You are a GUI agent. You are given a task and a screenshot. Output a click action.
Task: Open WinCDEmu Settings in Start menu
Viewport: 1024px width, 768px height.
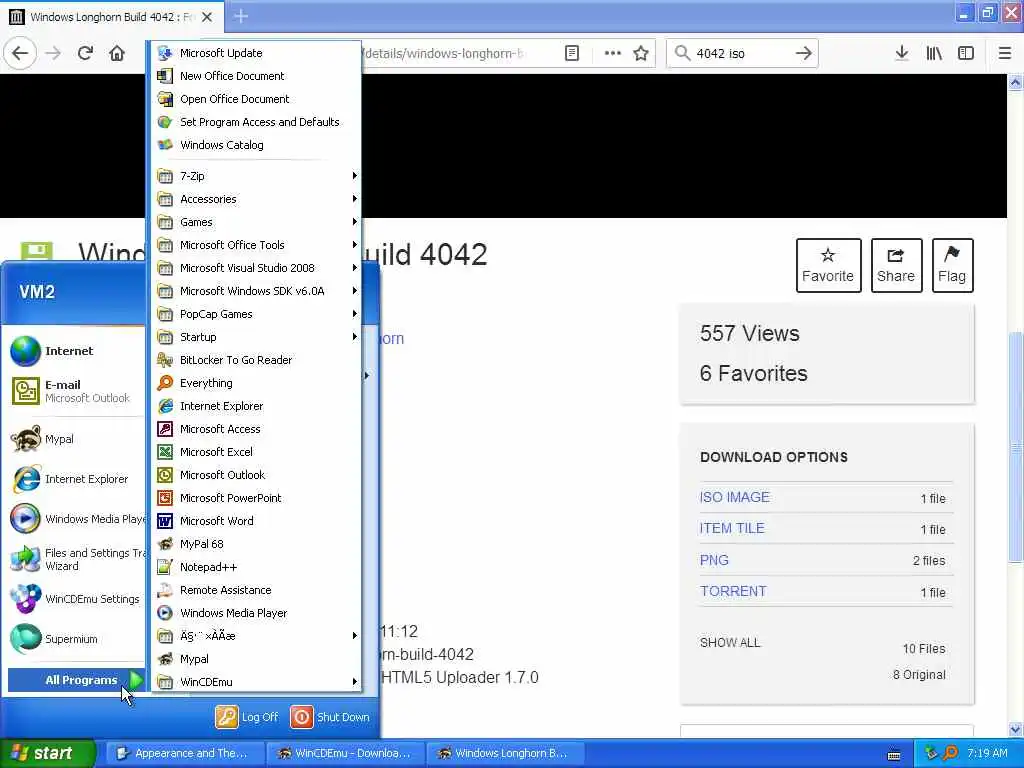(75, 599)
